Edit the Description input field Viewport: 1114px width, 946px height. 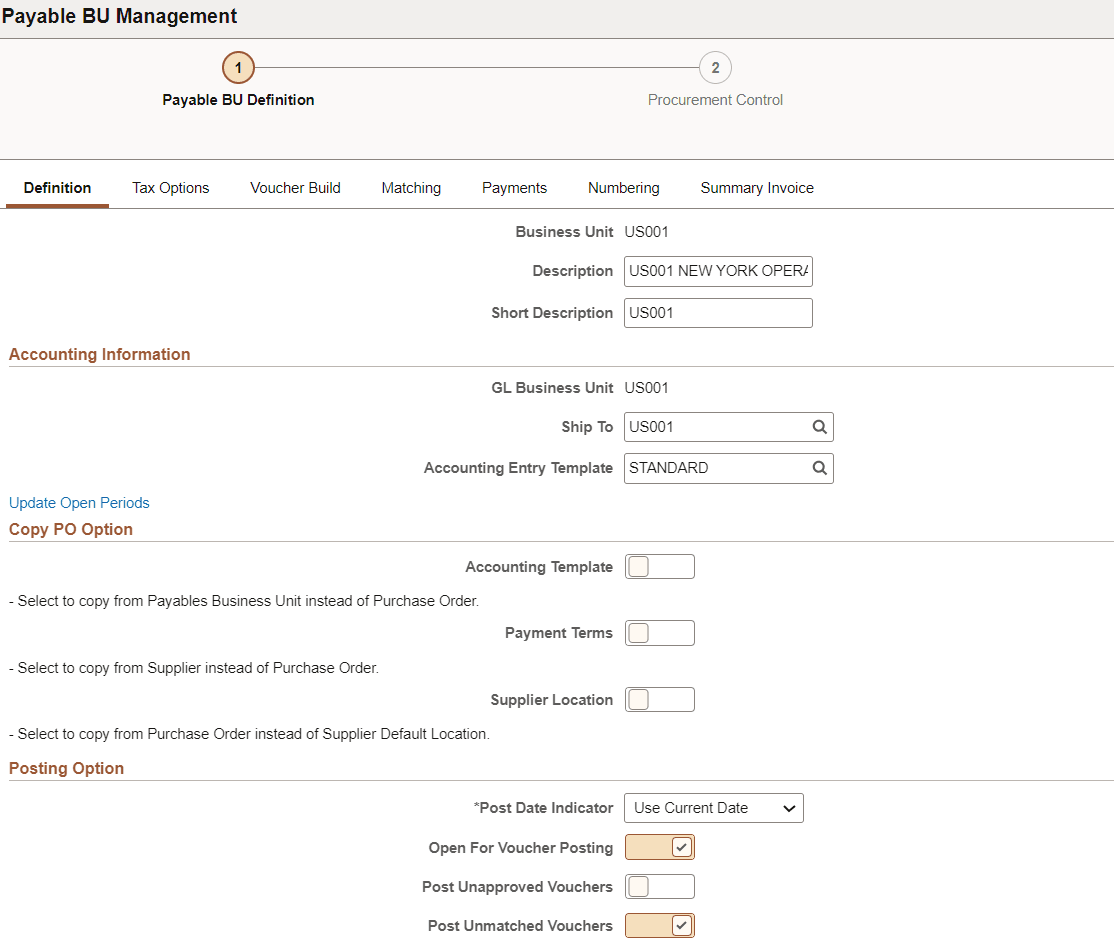718,271
